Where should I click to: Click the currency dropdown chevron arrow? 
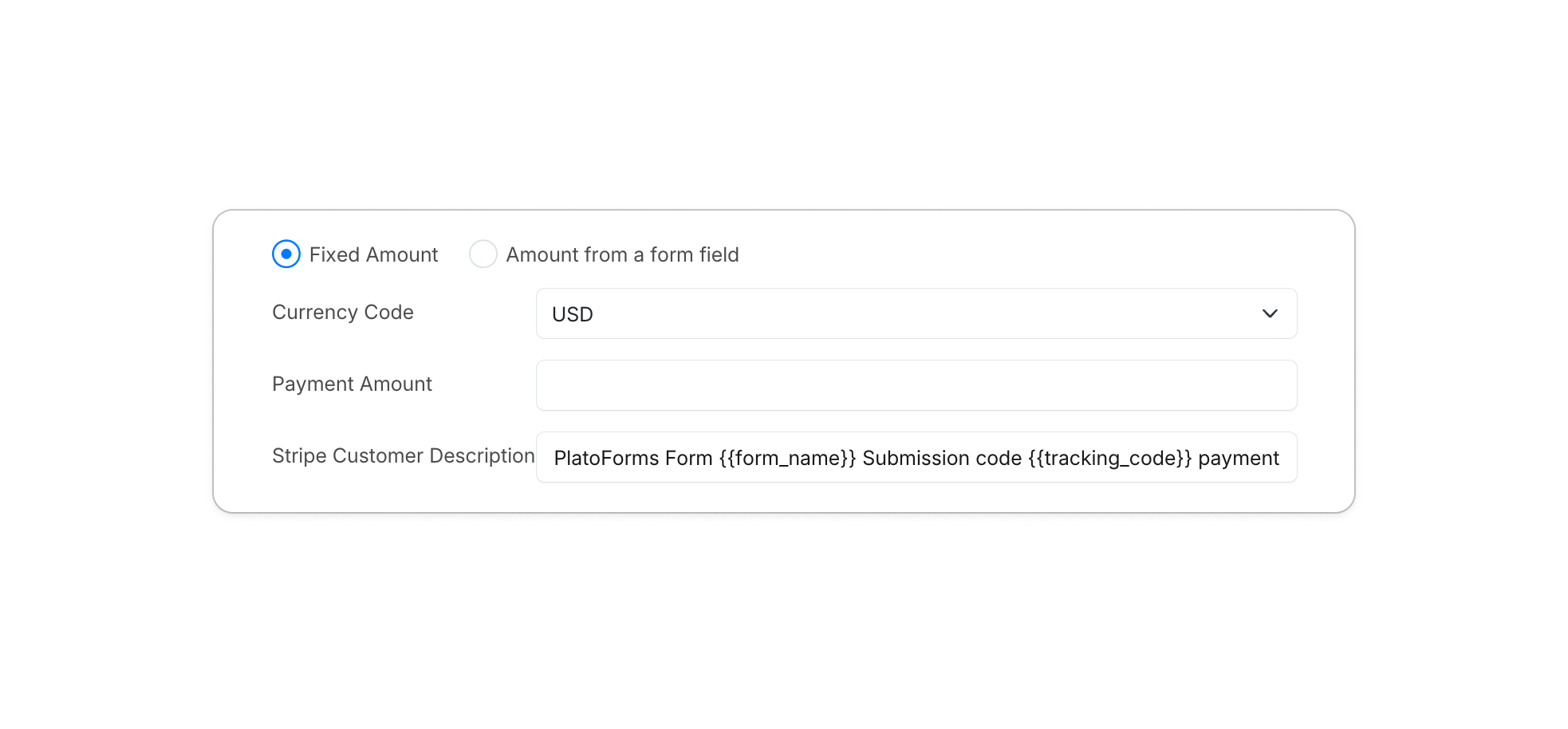click(1270, 313)
